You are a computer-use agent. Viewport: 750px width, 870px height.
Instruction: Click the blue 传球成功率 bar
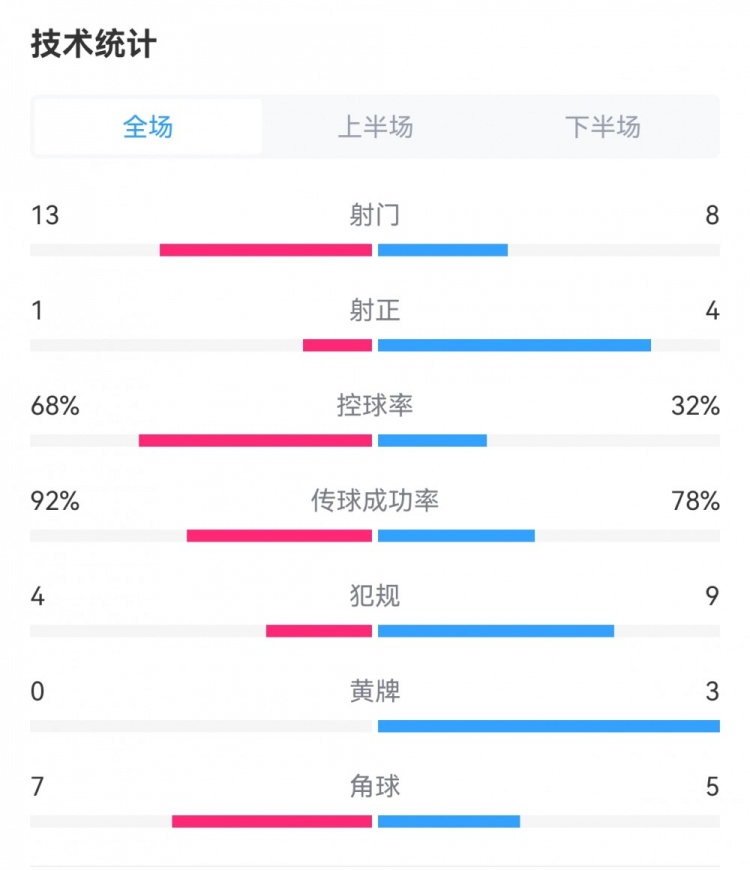coord(456,536)
